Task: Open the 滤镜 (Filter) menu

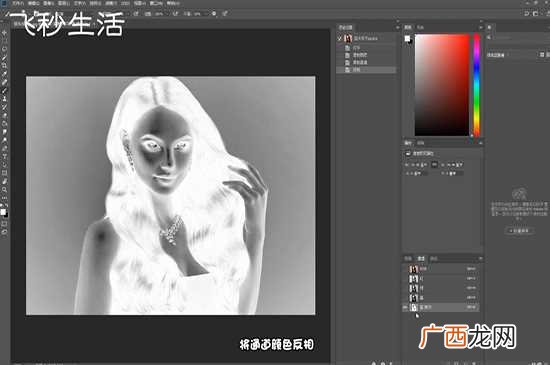Action: point(111,3)
